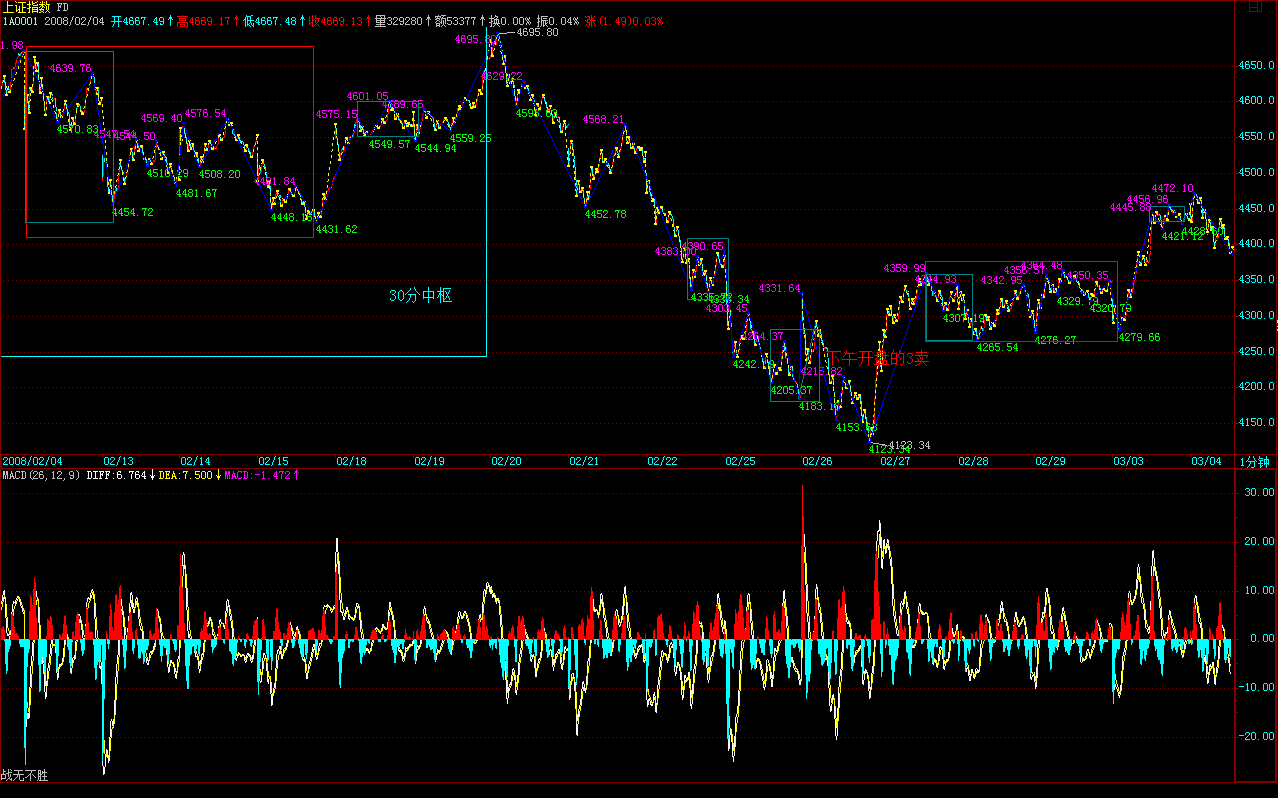Viewport: 1278px width, 798px height.
Task: Click the 上证指数 index title
Action: coord(25,7)
